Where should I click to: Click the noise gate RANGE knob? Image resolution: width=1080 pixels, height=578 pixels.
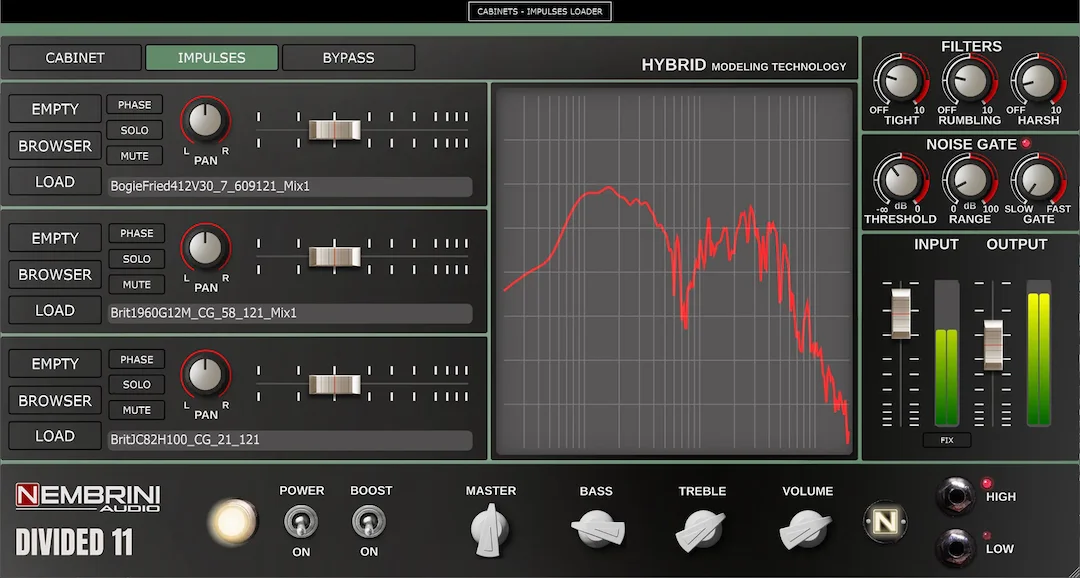click(x=970, y=180)
